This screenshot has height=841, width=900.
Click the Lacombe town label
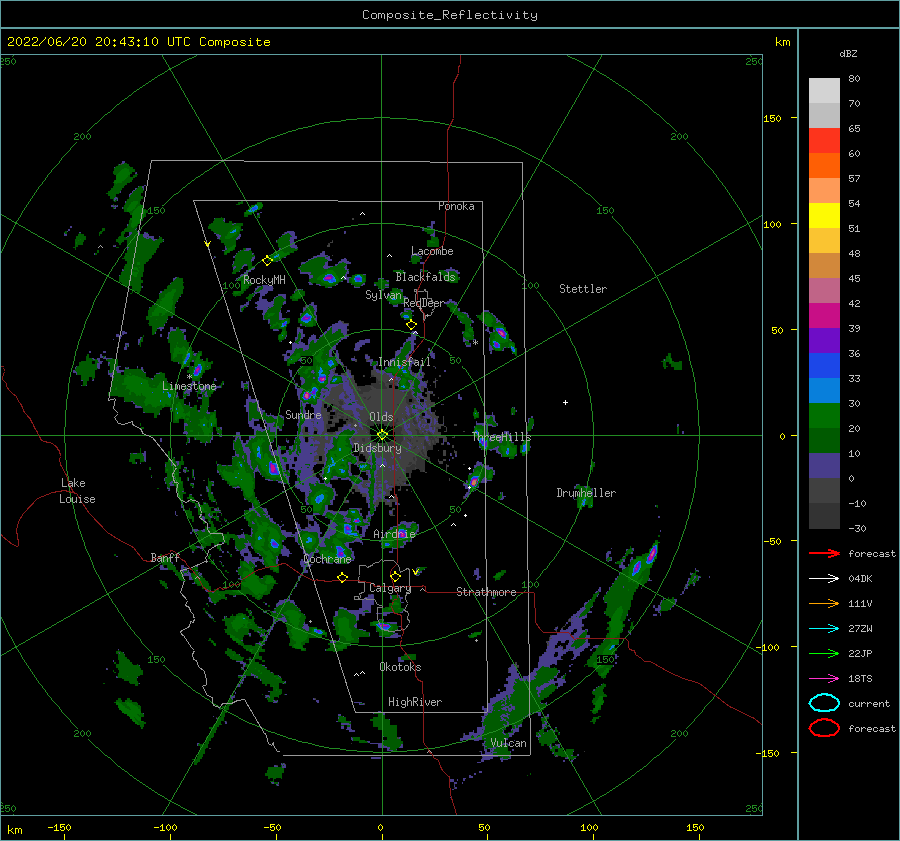(432, 251)
